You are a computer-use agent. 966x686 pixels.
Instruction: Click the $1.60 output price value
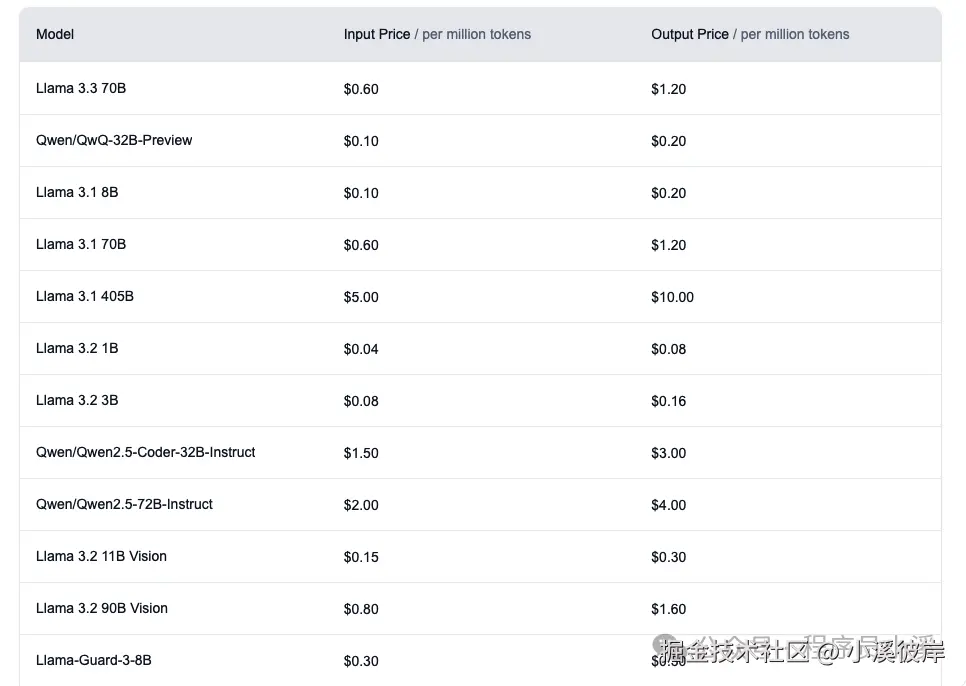click(669, 609)
